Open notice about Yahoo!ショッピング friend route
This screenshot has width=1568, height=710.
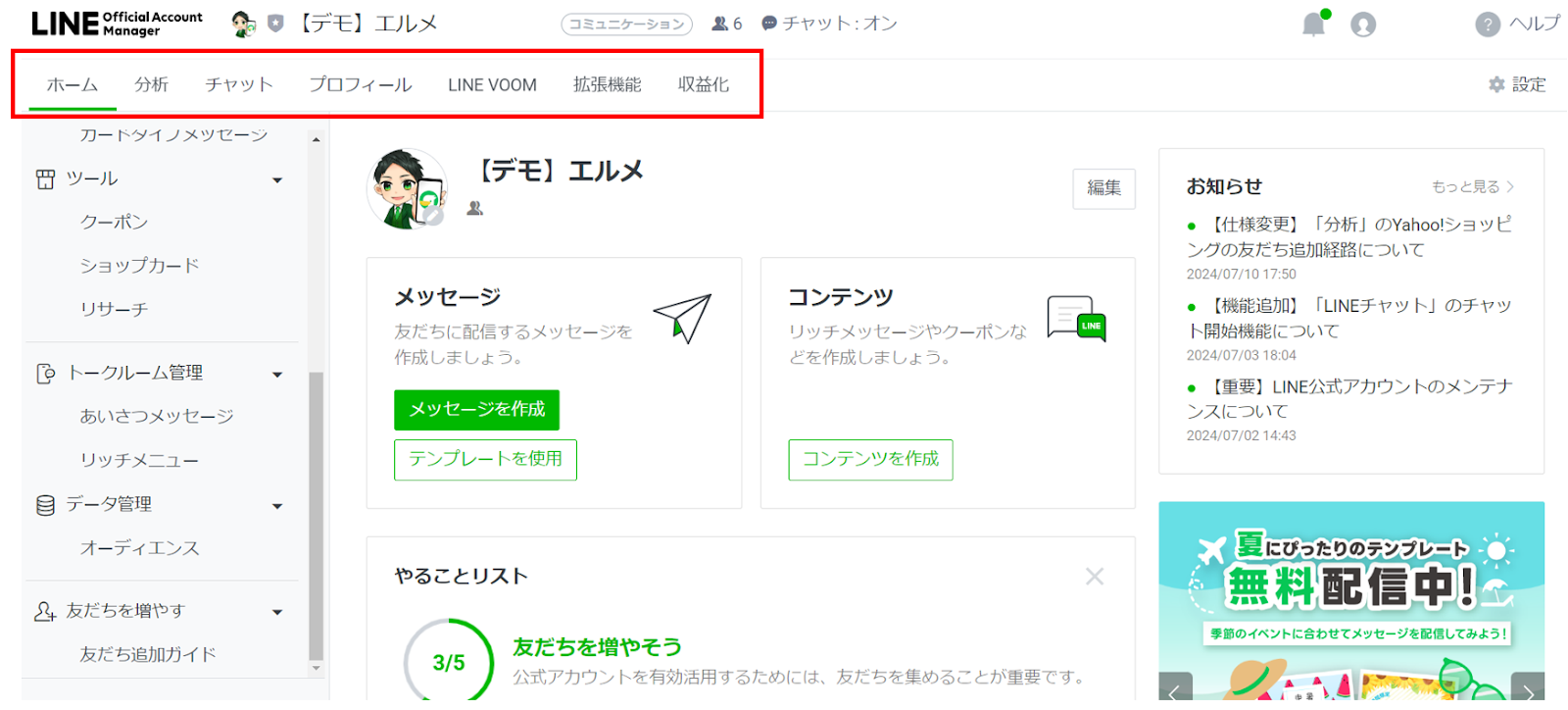pos(1350,237)
